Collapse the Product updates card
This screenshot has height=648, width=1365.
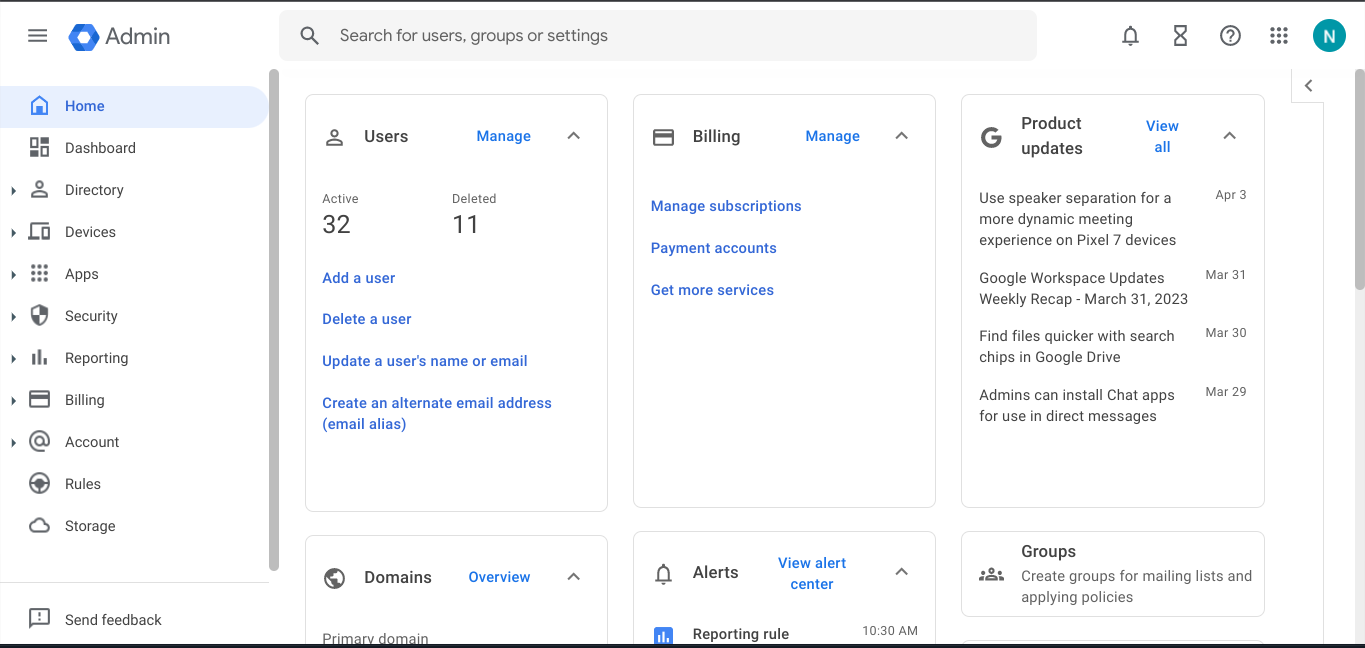coord(1230,136)
